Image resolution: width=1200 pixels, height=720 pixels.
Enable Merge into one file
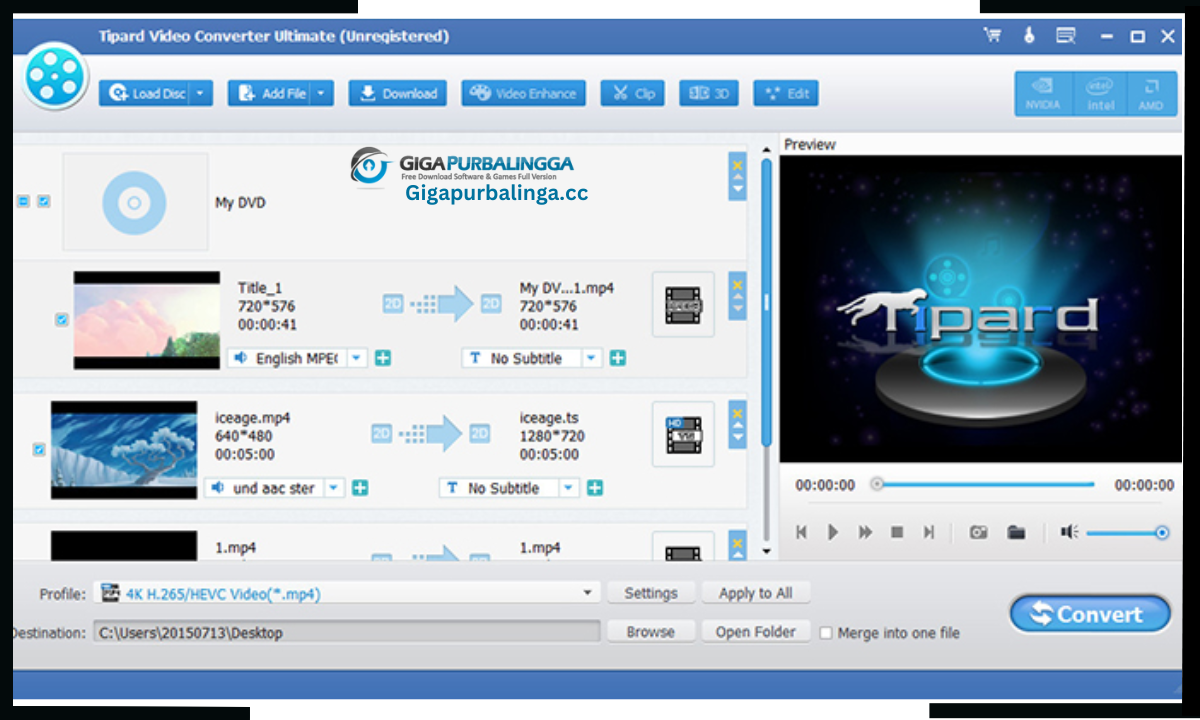pos(826,633)
